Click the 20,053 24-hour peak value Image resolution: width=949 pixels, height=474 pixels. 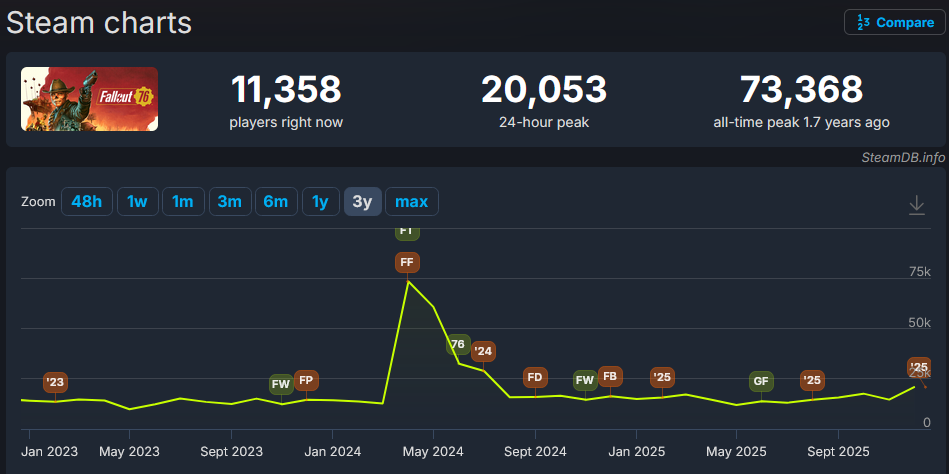[x=543, y=90]
